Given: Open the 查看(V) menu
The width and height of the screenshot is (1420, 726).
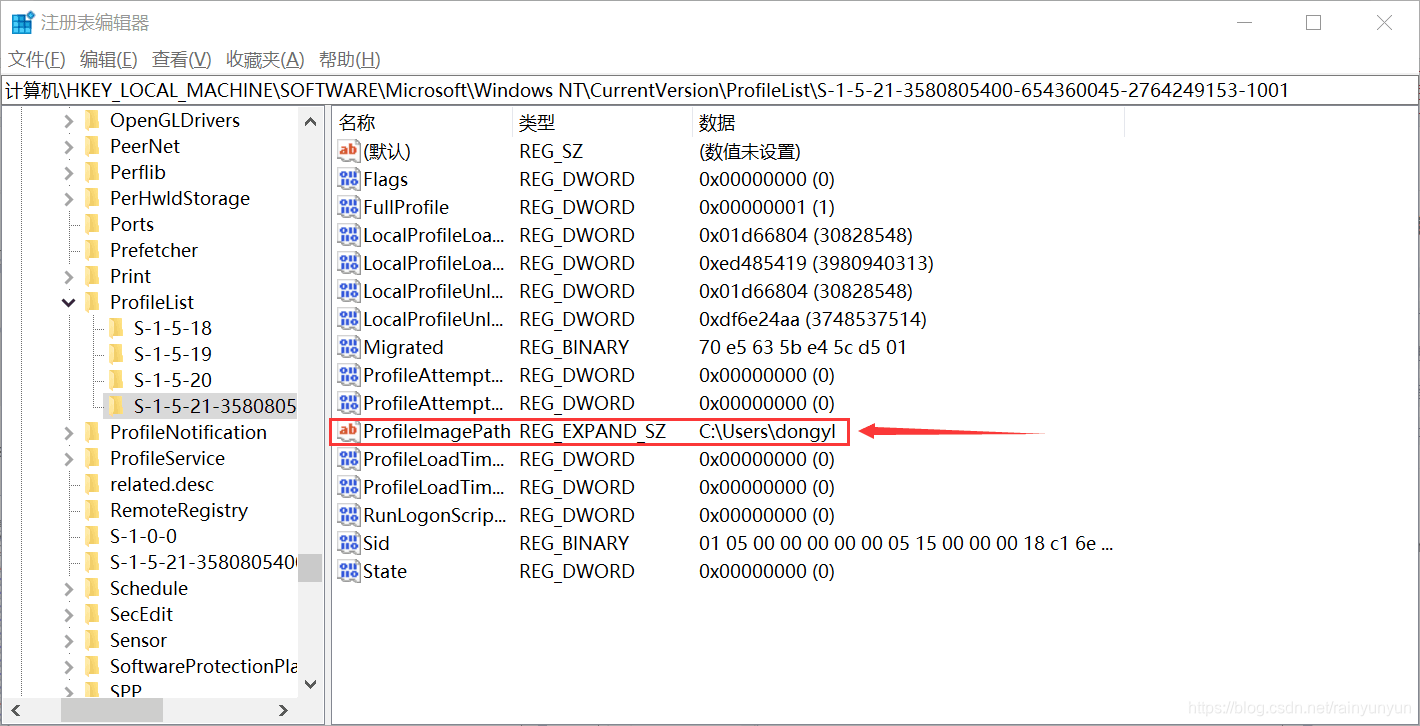Looking at the screenshot, I should (x=181, y=60).
